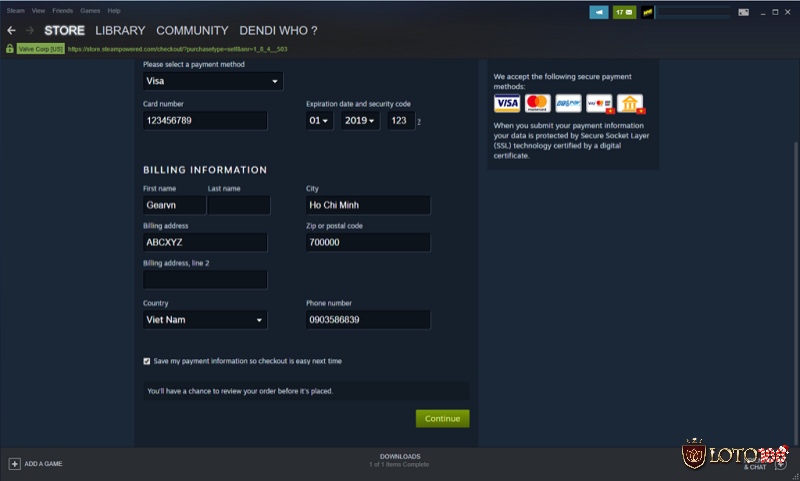Click the wallet balance bar near avatar
This screenshot has height=481, width=800.
[x=694, y=12]
